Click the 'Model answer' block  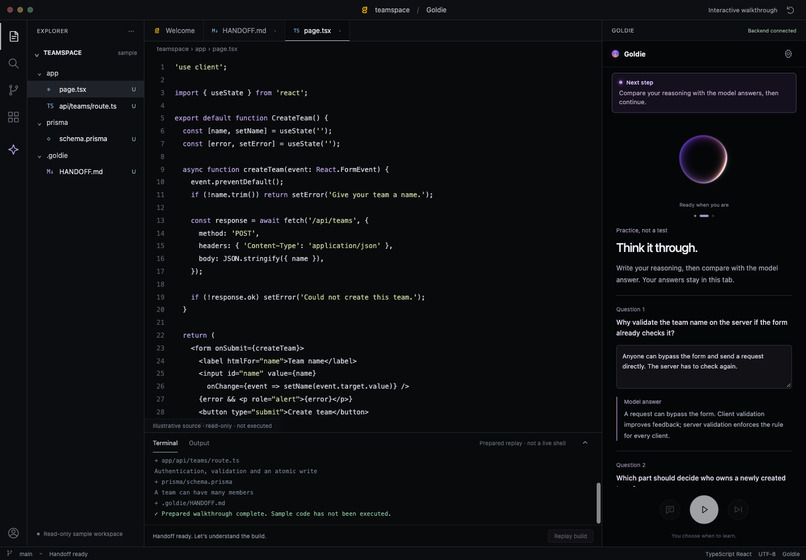704,419
